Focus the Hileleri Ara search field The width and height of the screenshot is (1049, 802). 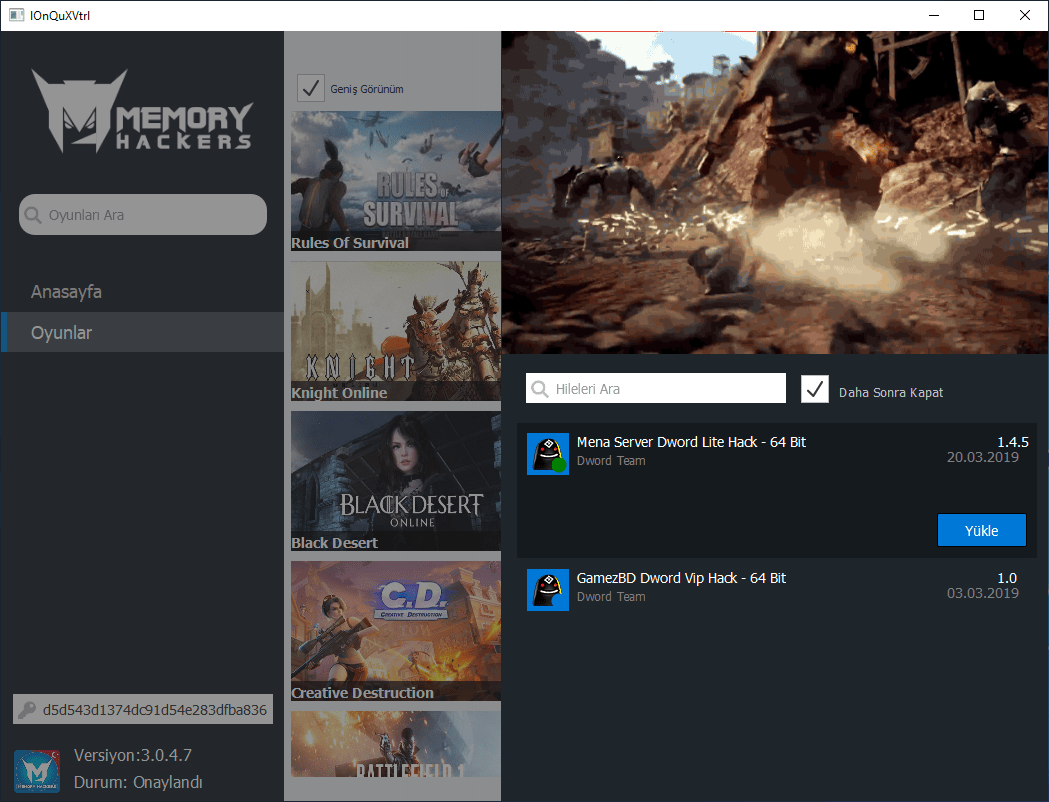656,389
